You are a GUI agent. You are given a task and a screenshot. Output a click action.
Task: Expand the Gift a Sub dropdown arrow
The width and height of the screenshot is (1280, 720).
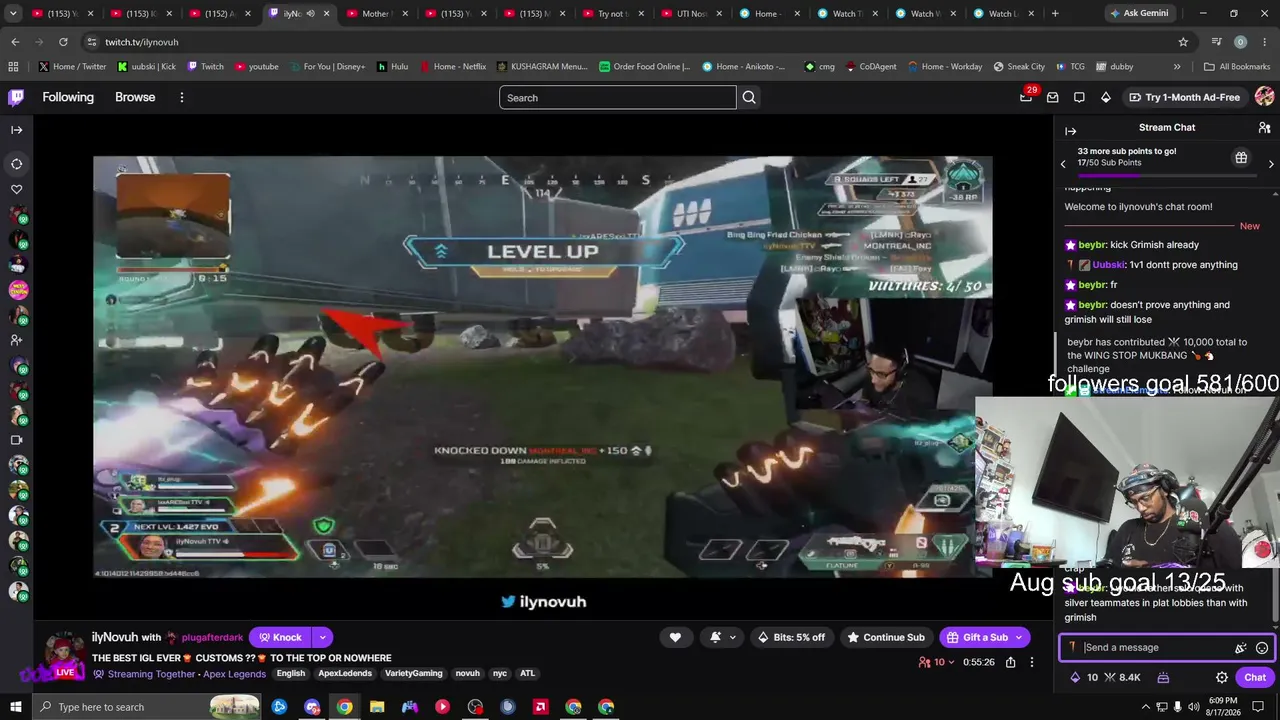pos(1019,637)
